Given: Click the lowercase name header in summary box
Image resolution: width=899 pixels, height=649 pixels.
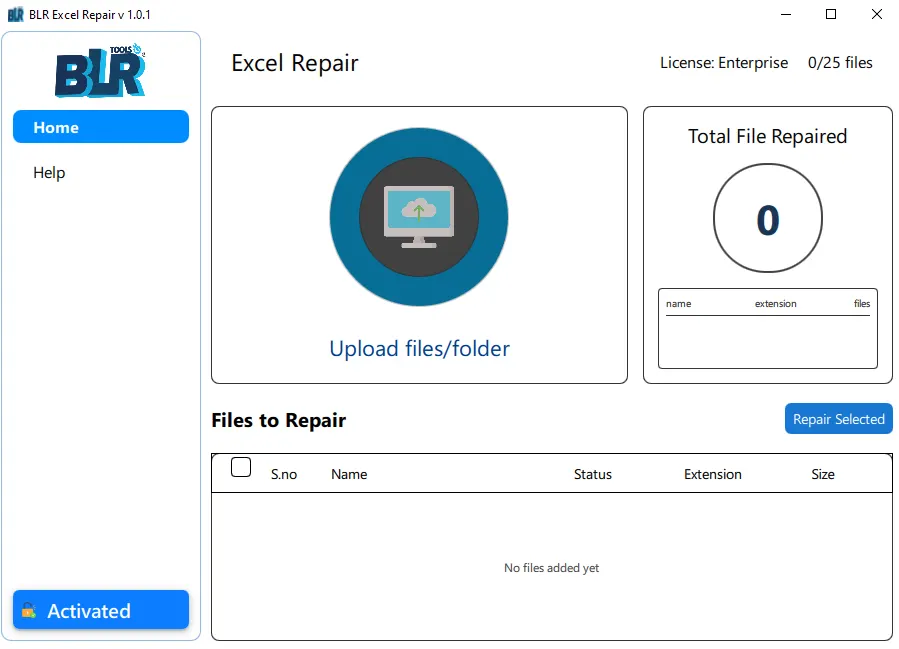Looking at the screenshot, I should pos(678,304).
